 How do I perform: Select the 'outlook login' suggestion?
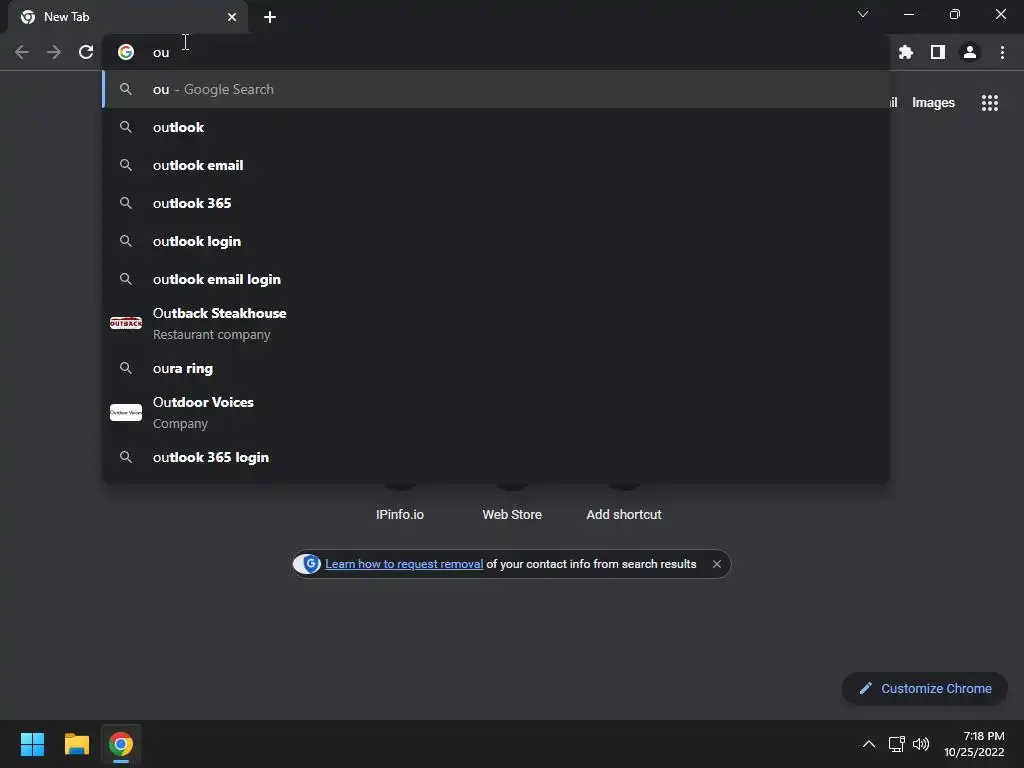(496, 241)
